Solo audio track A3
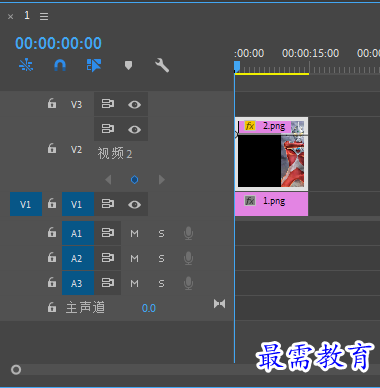 161,284
